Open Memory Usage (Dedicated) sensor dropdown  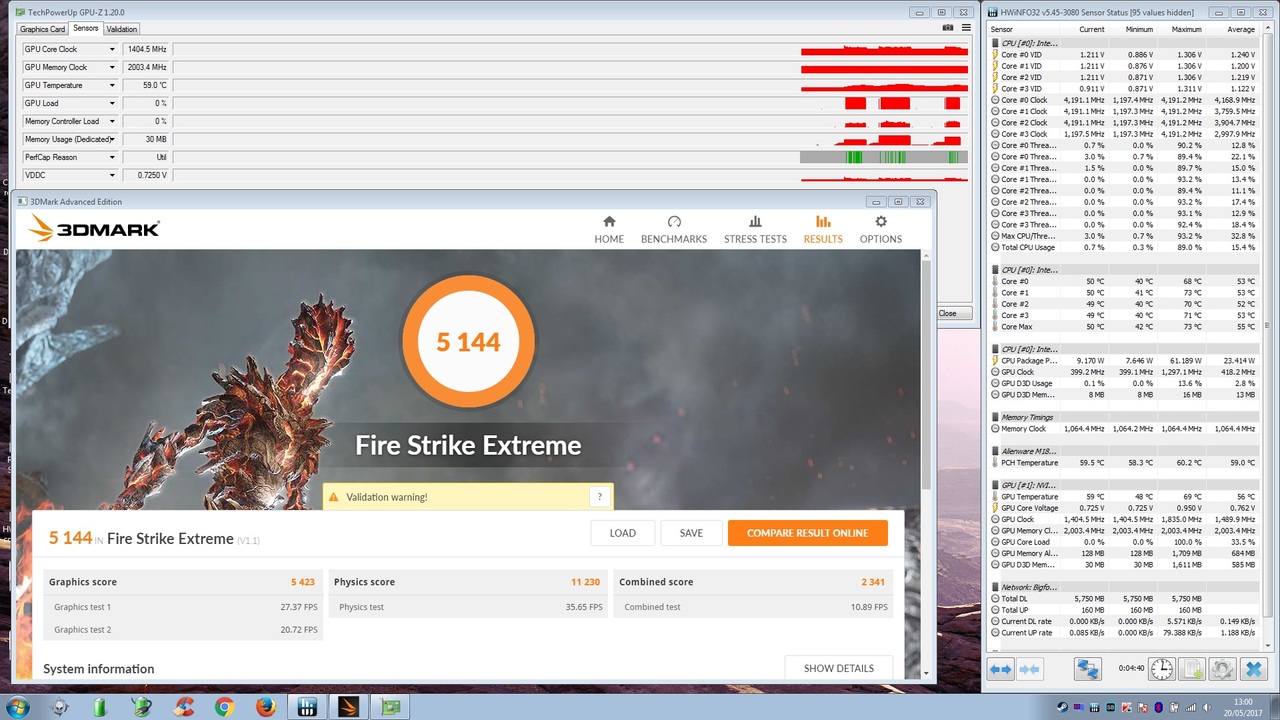click(112, 139)
